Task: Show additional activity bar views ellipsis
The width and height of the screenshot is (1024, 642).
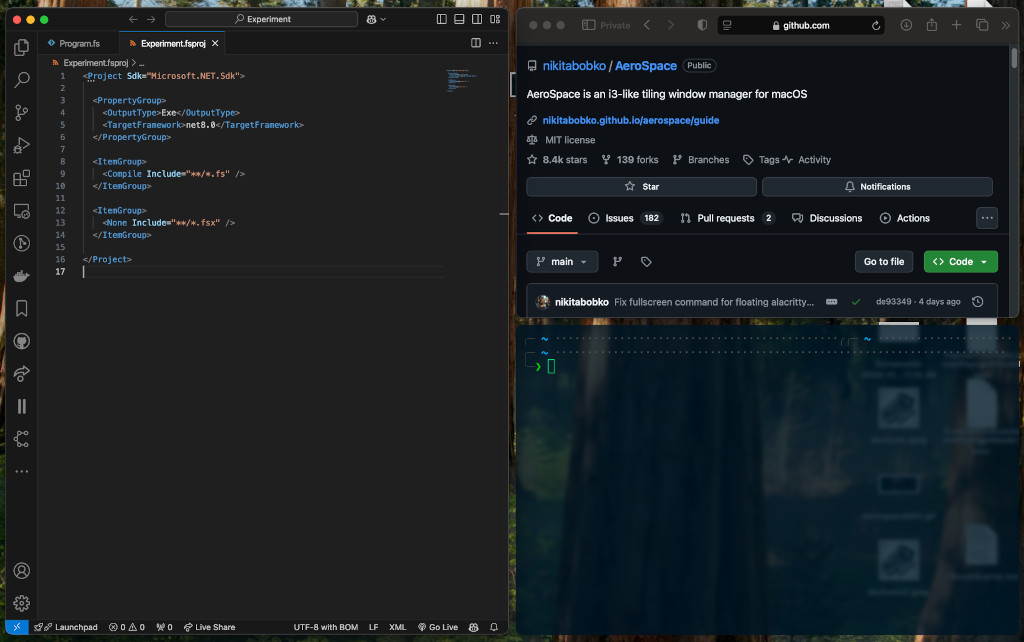Action: (x=22, y=472)
